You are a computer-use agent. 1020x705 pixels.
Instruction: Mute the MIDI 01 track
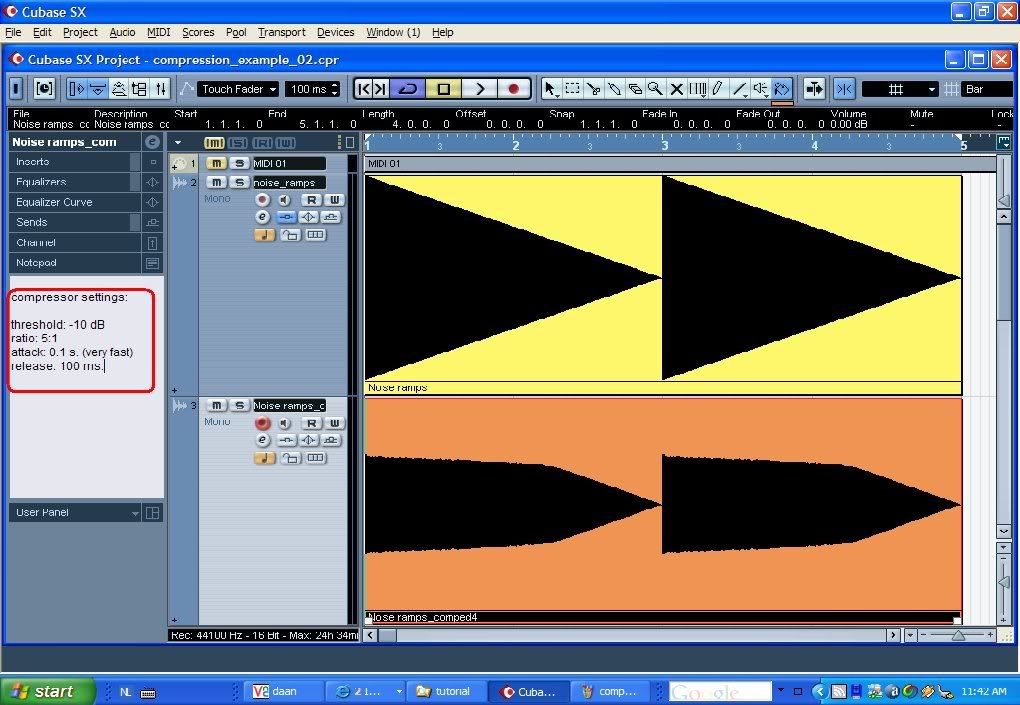coord(216,163)
